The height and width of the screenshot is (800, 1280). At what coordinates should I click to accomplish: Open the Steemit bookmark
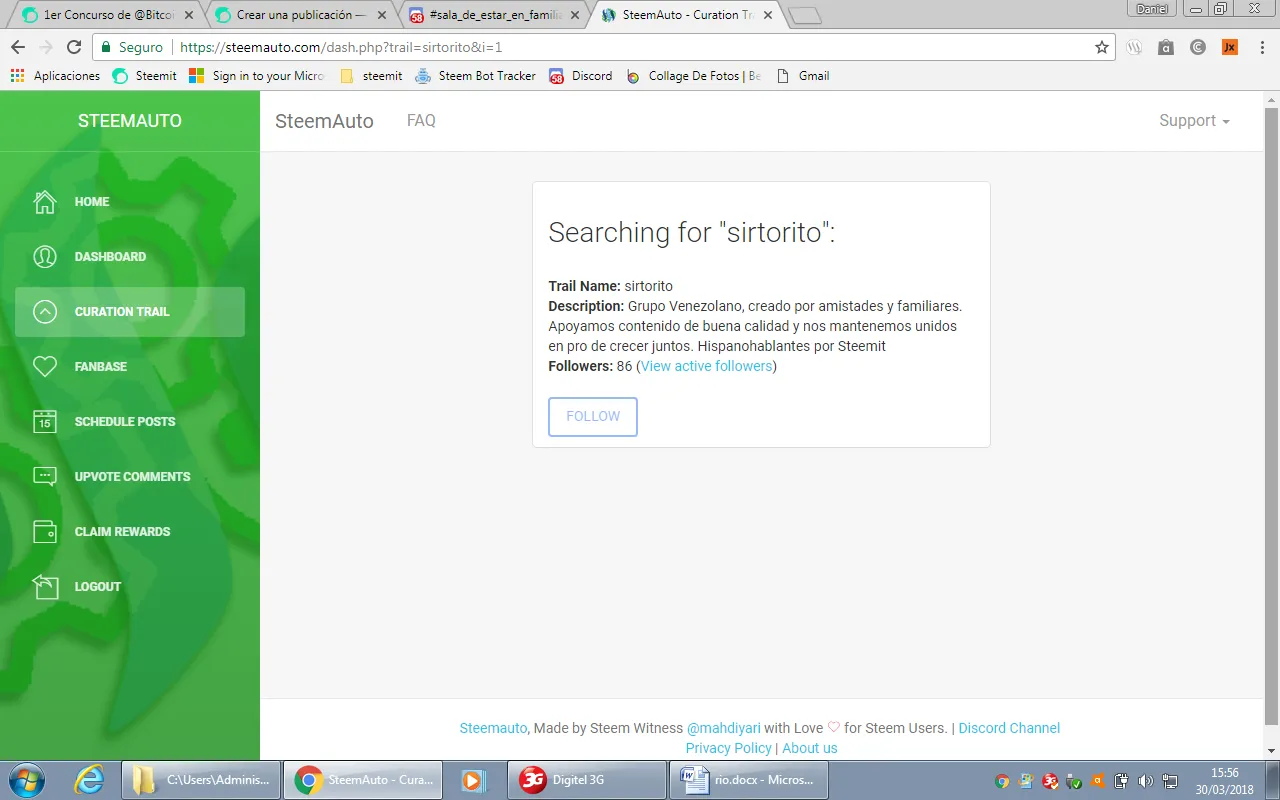click(x=145, y=76)
